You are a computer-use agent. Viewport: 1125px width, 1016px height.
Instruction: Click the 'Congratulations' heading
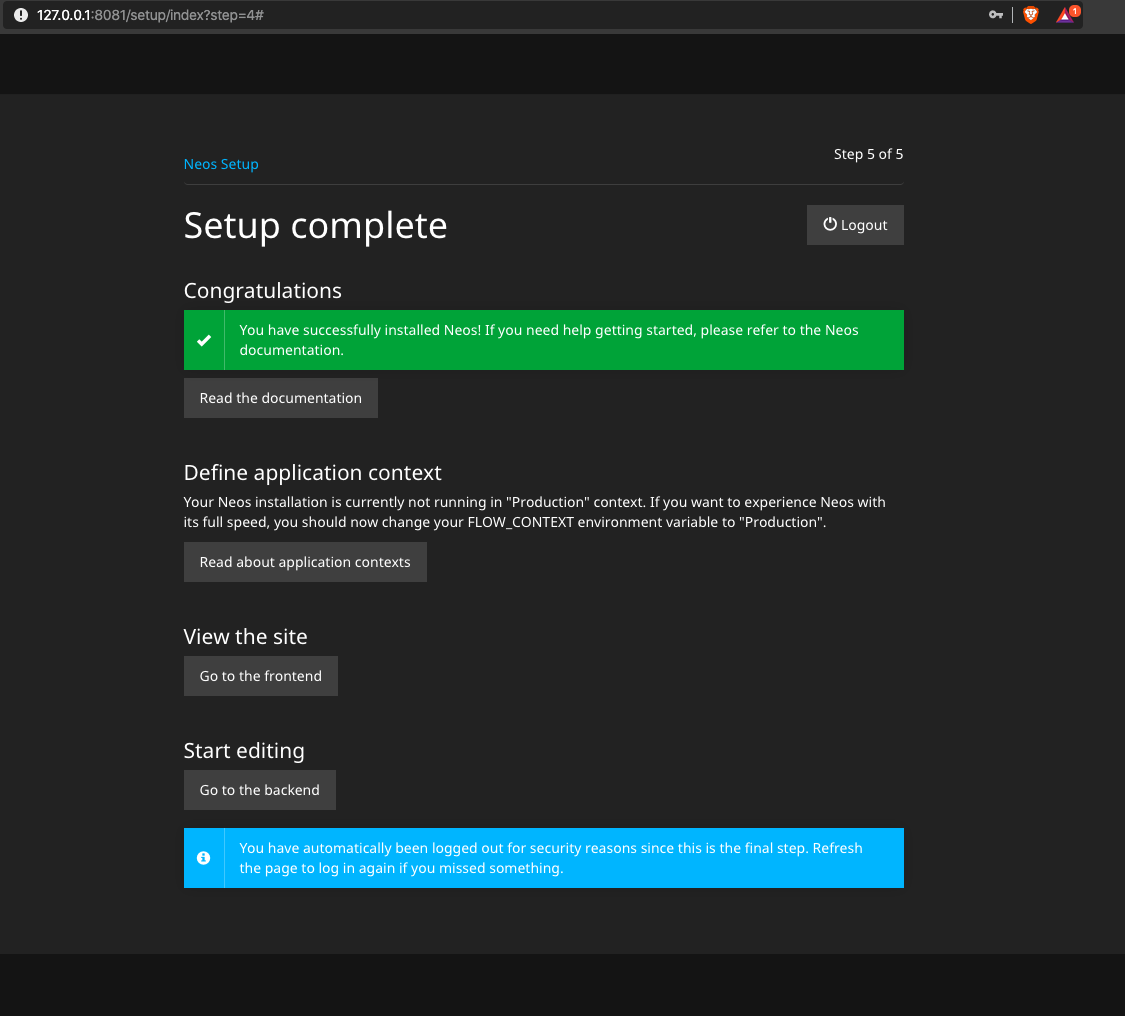coord(263,291)
